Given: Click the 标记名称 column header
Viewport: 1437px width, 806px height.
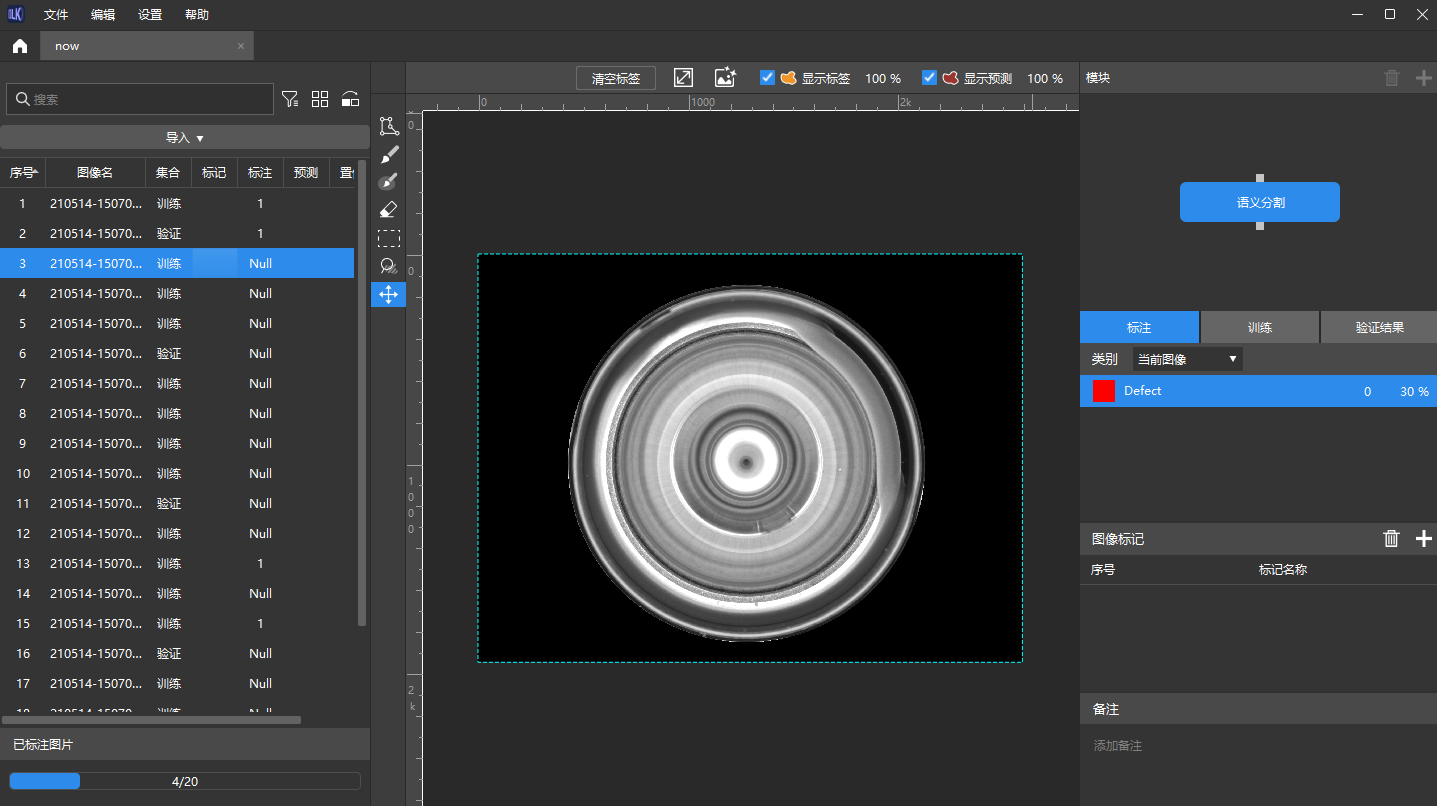Looking at the screenshot, I should (x=1283, y=570).
